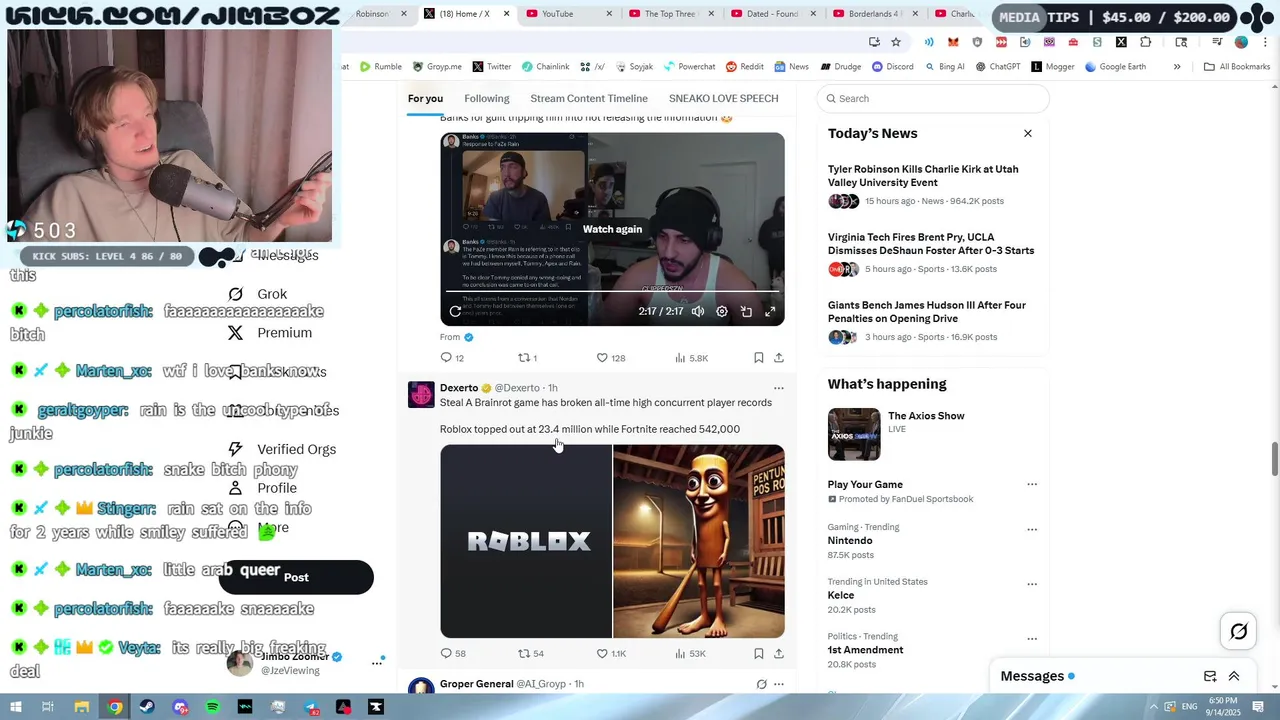1280x720 pixels.
Task: Open more options for Kelce trend
Action: pos(1032,584)
